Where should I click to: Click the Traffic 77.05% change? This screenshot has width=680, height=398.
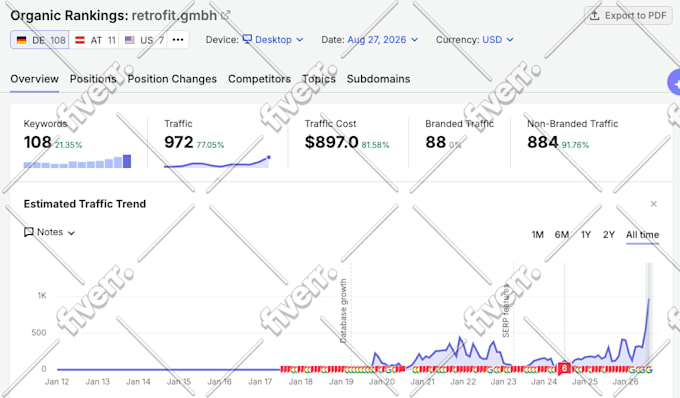tap(210, 145)
